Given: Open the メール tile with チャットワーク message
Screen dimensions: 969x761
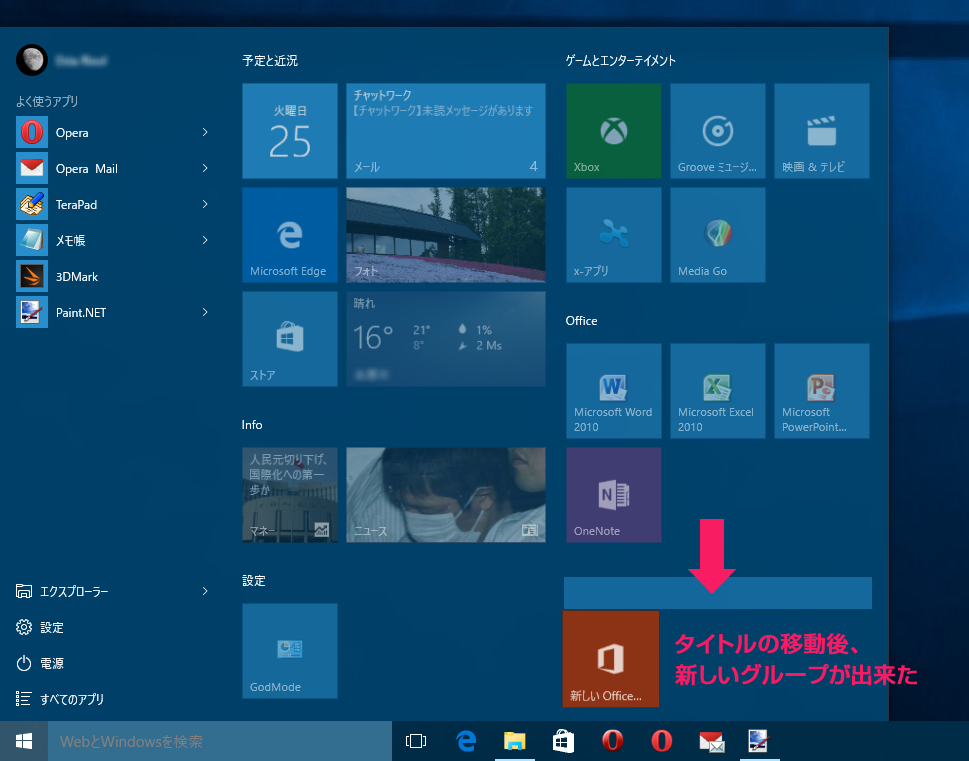Looking at the screenshot, I should [x=446, y=131].
